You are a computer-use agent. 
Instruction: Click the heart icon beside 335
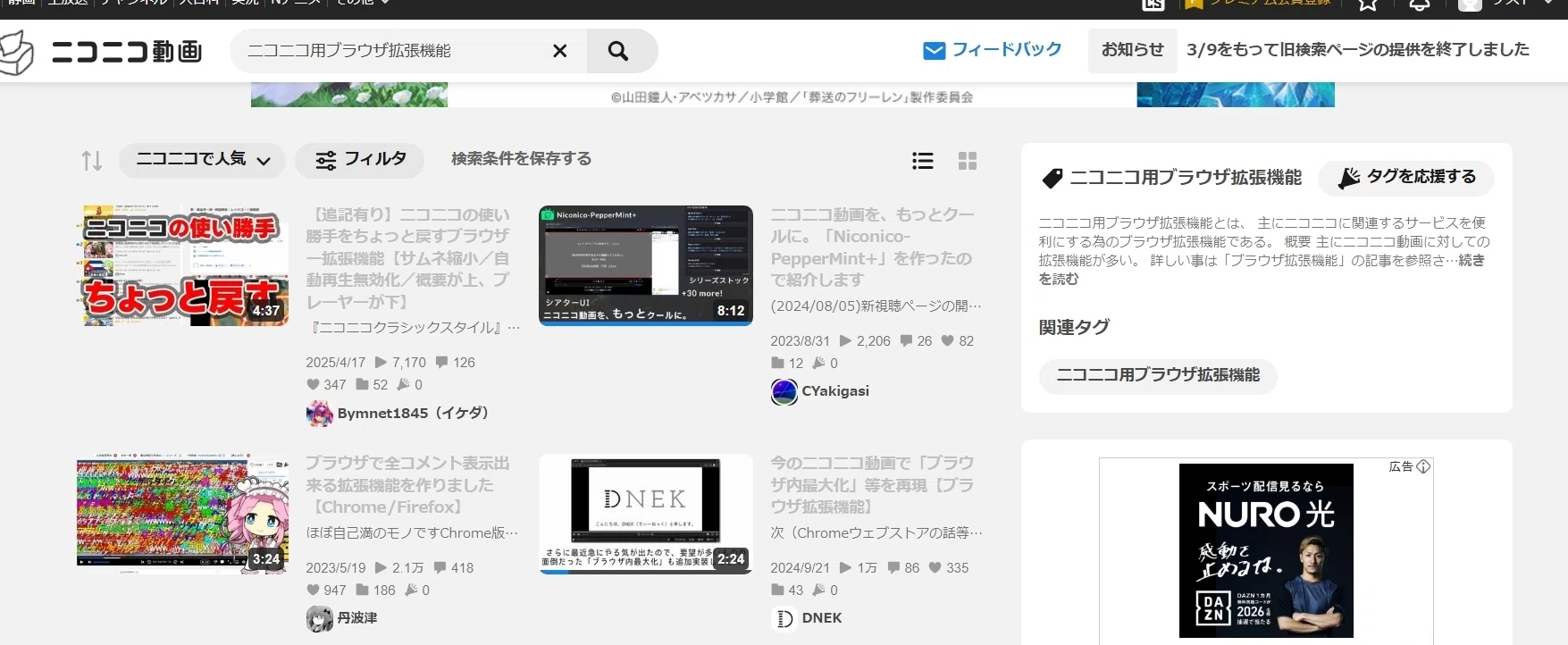coord(935,568)
